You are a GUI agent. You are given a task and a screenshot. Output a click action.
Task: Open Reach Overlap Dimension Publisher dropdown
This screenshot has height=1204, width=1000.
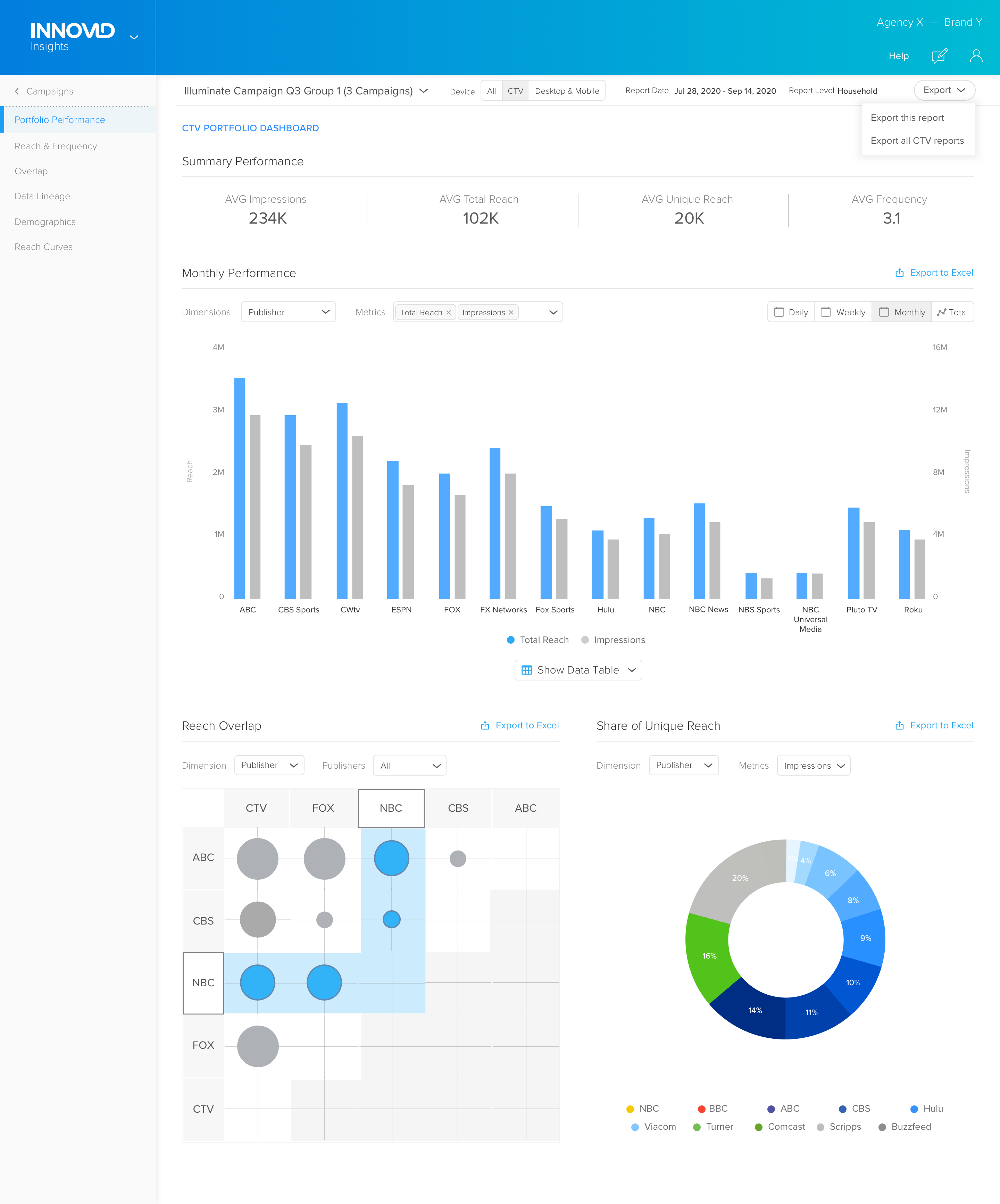(x=269, y=766)
